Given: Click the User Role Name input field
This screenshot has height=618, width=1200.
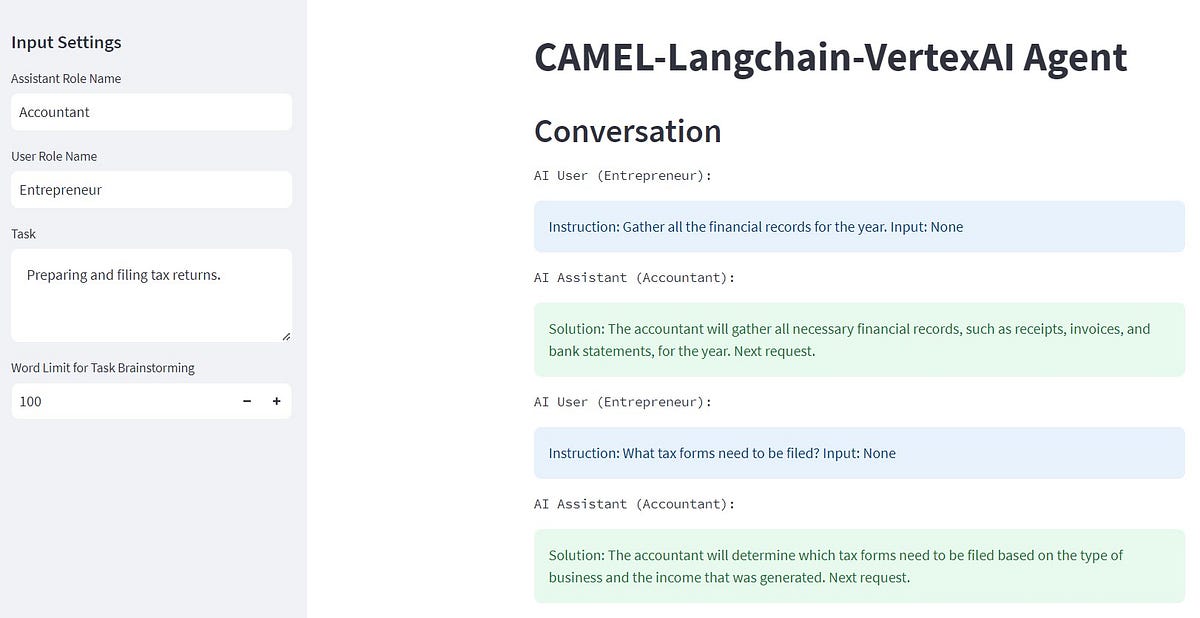Looking at the screenshot, I should pos(151,190).
